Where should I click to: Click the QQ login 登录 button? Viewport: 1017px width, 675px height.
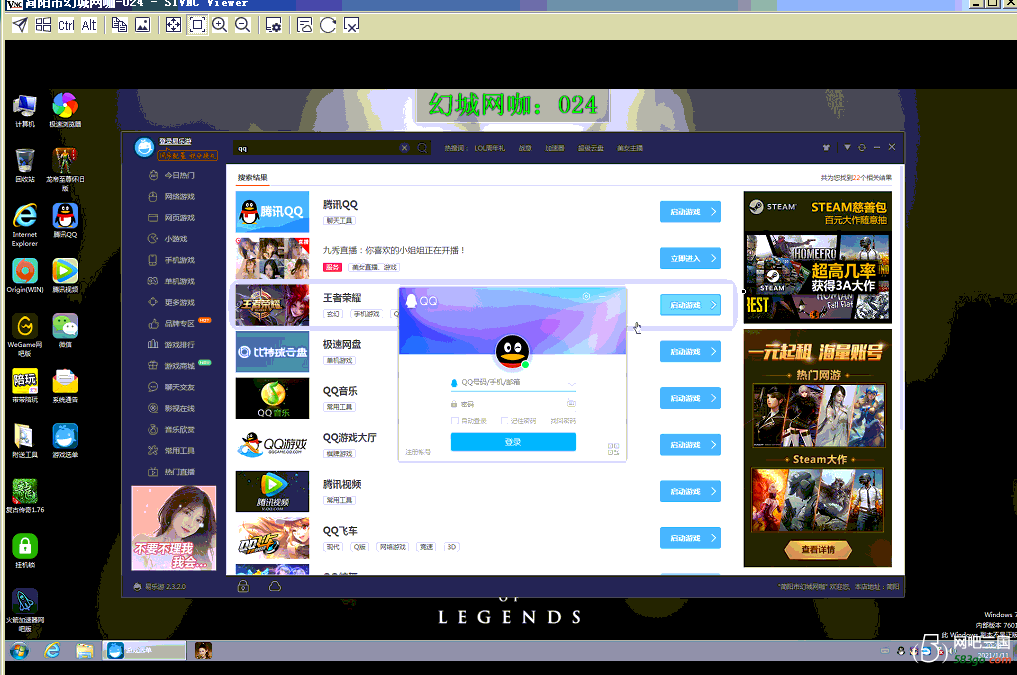click(513, 442)
